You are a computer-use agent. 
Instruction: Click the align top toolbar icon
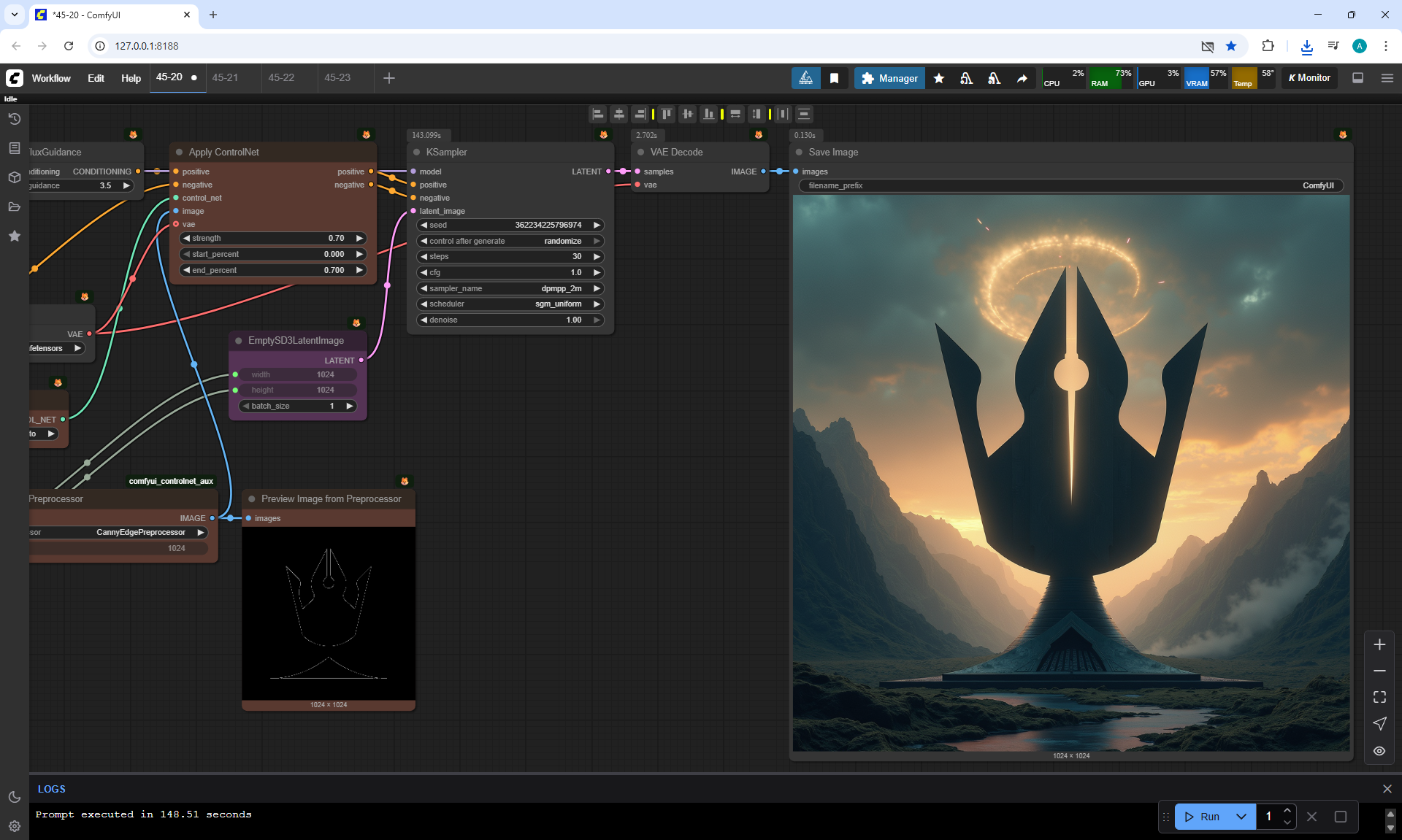point(667,114)
